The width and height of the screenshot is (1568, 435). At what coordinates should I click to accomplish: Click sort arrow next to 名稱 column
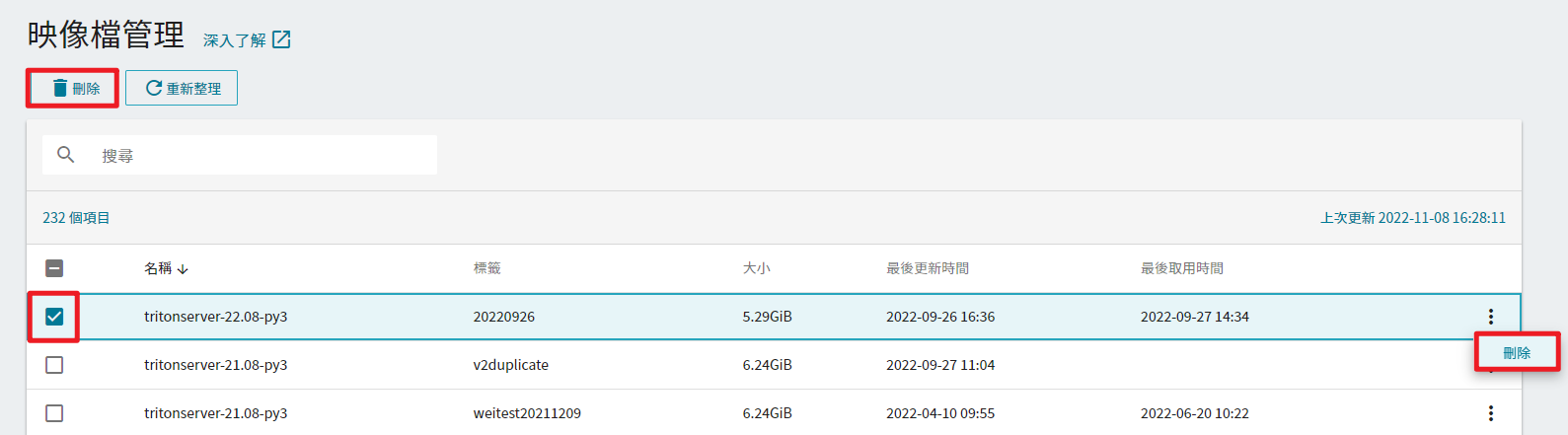tap(183, 268)
